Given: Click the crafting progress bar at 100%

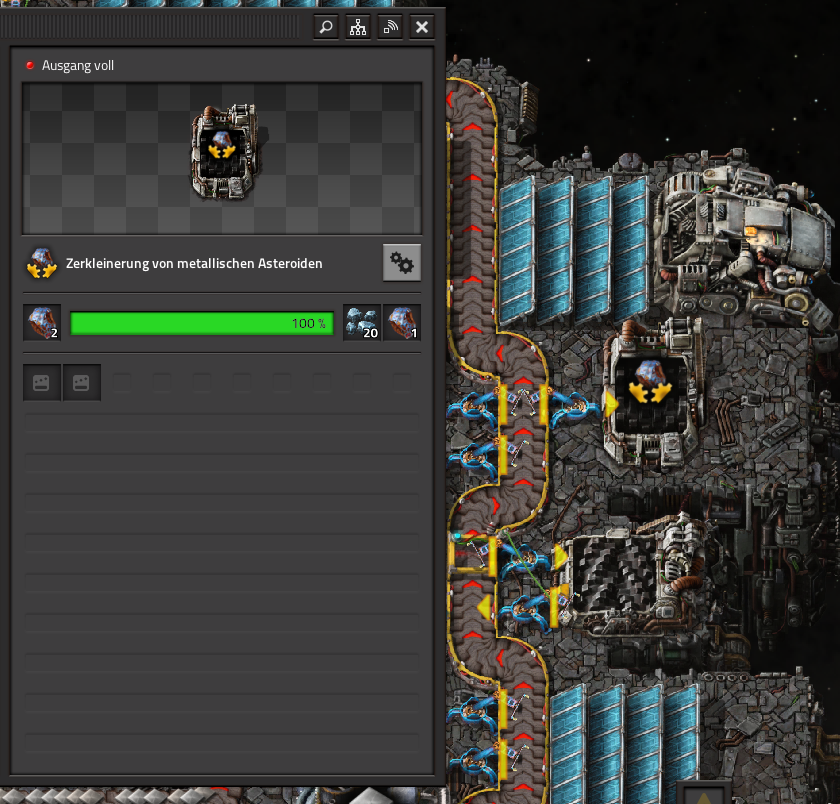Looking at the screenshot, I should (x=202, y=323).
